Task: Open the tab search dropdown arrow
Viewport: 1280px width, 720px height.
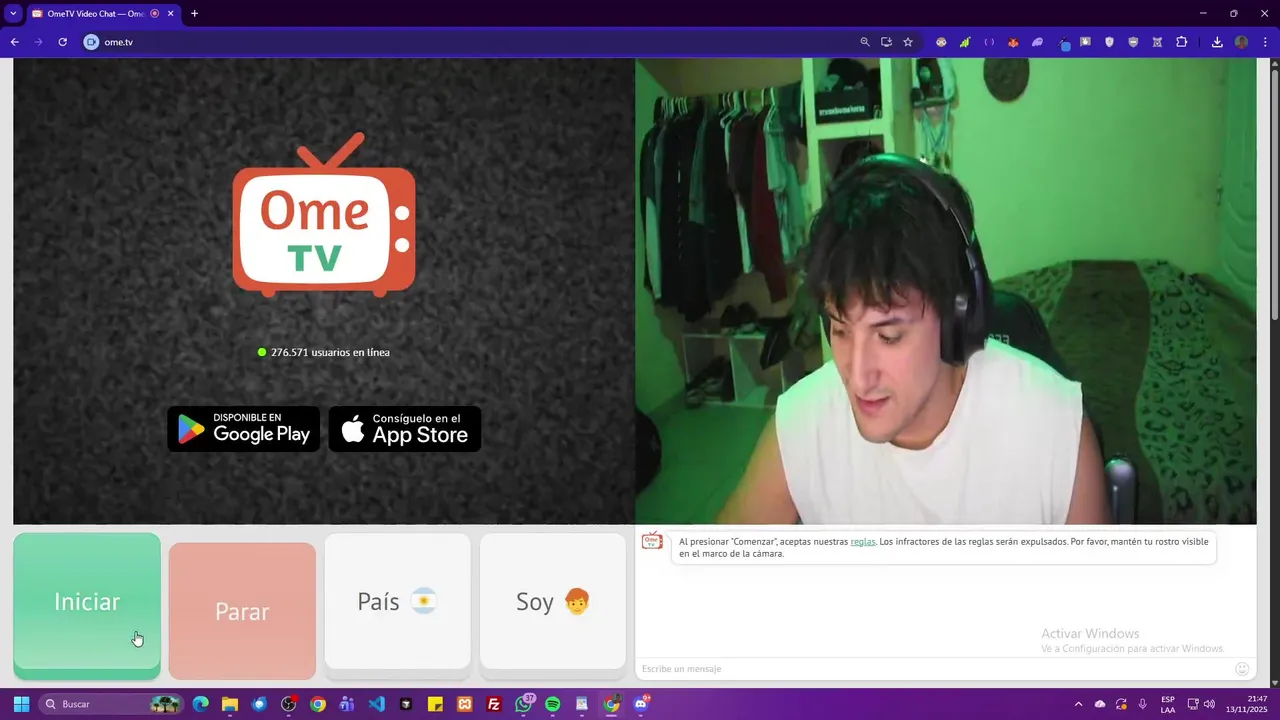Action: tap(13, 14)
